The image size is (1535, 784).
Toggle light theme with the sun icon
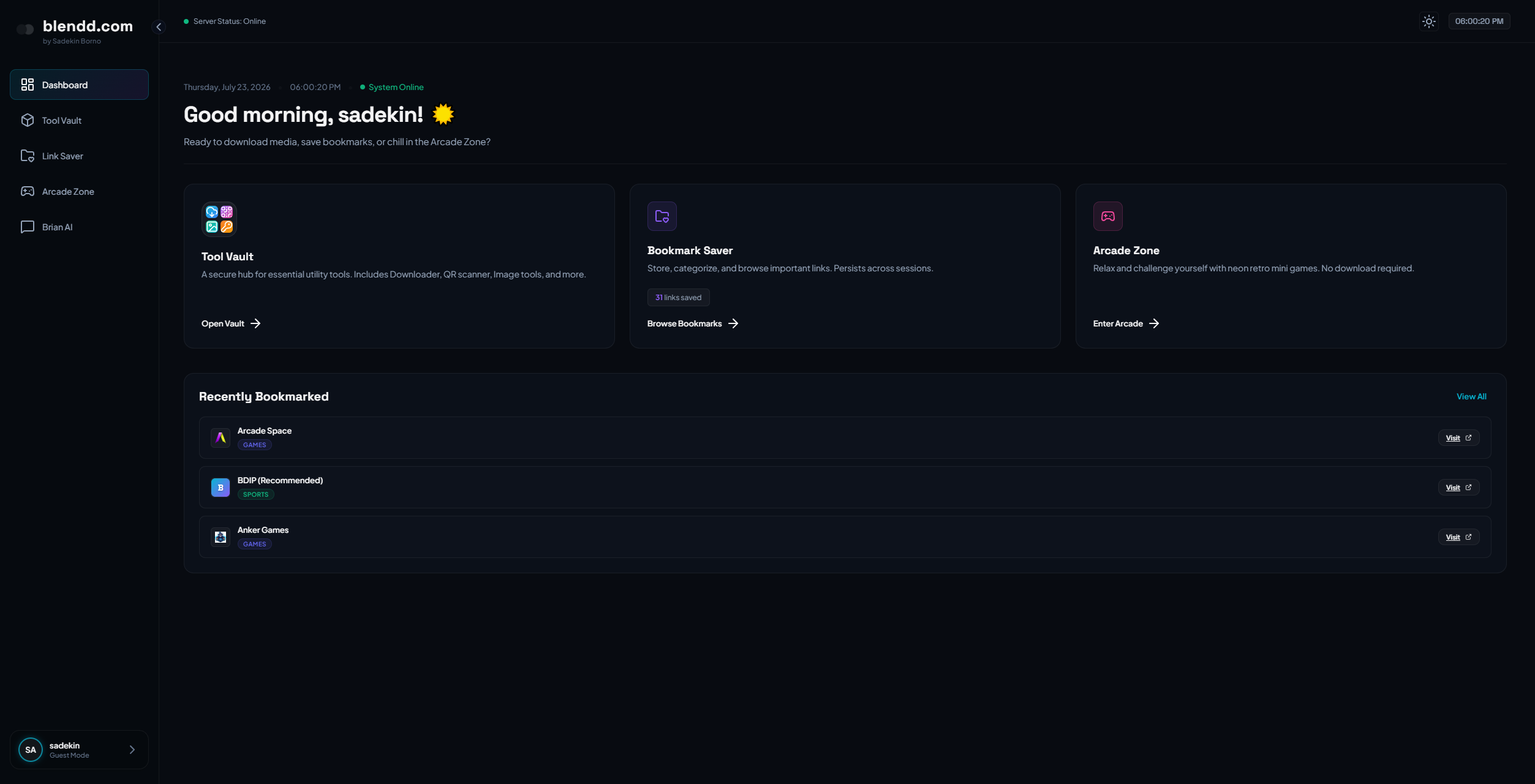tap(1429, 21)
